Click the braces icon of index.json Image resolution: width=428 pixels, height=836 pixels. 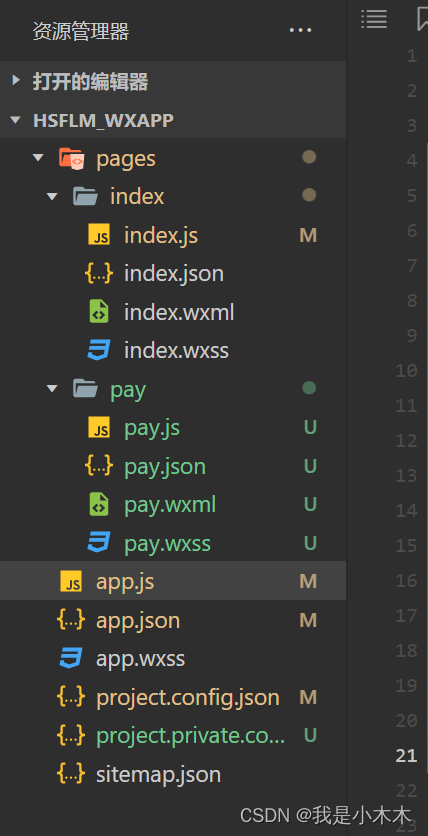99,274
